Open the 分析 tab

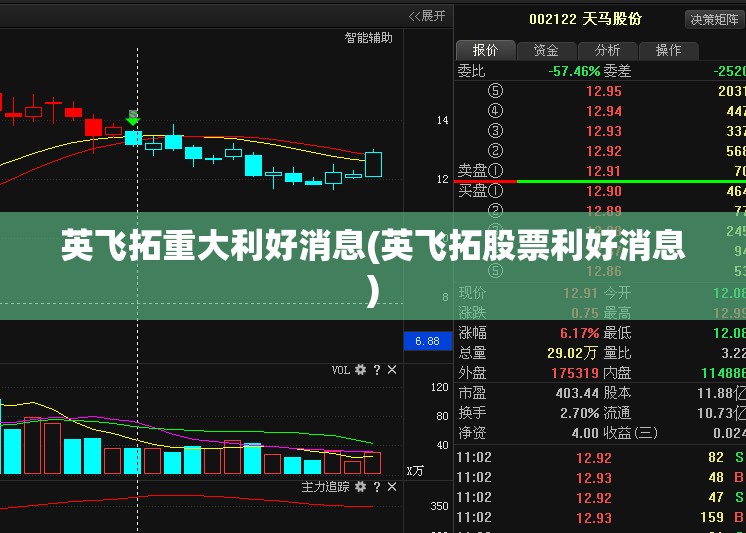tap(607, 50)
